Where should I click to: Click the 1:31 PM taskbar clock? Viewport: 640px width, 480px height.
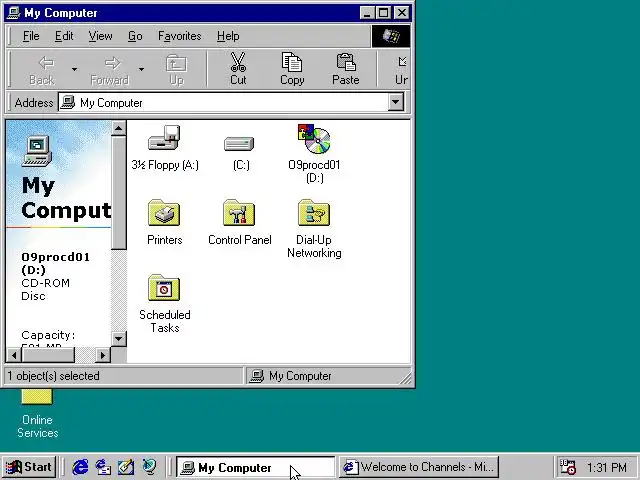pyautogui.click(x=607, y=467)
